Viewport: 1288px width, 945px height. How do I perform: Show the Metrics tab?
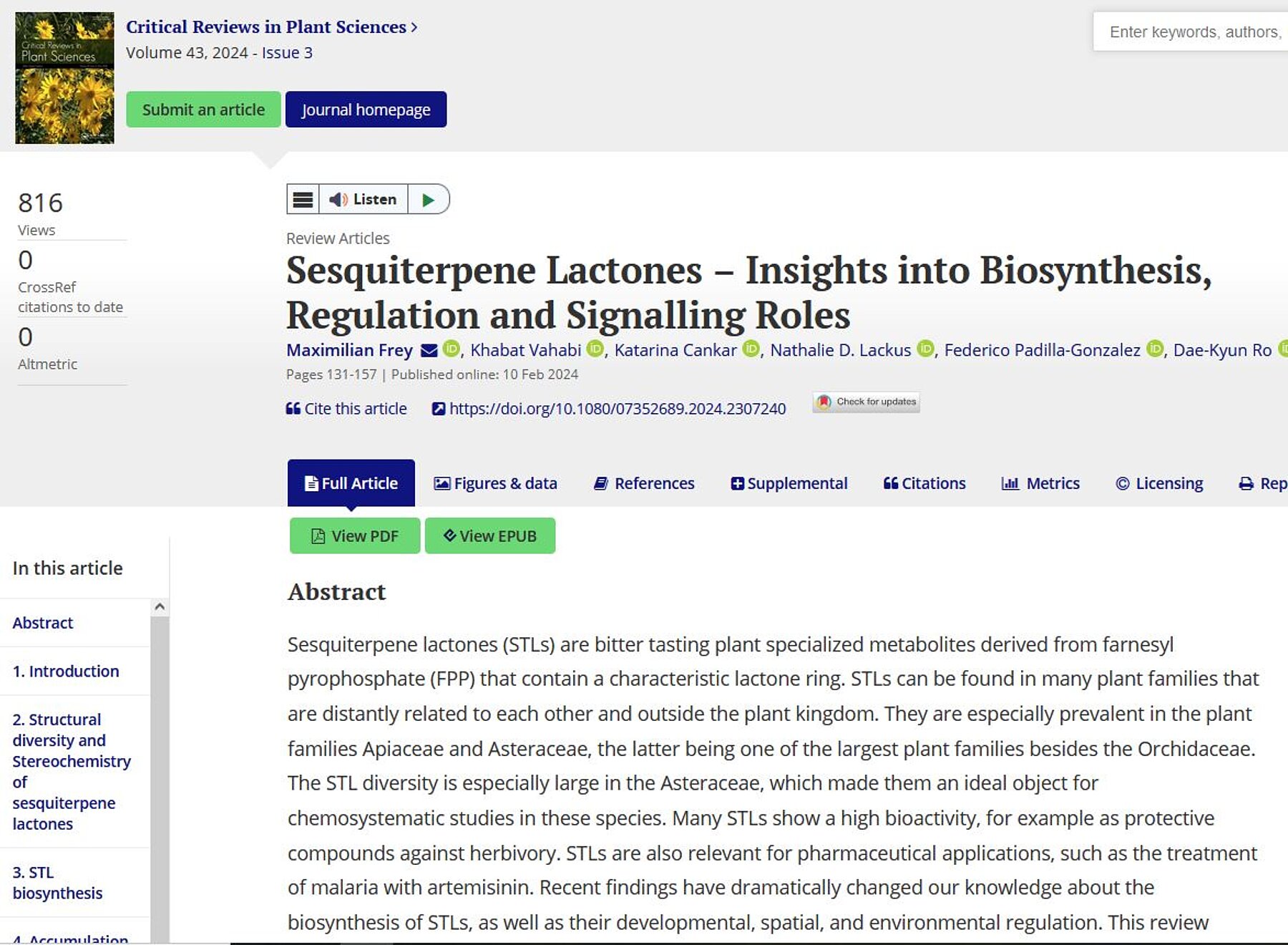(1040, 483)
